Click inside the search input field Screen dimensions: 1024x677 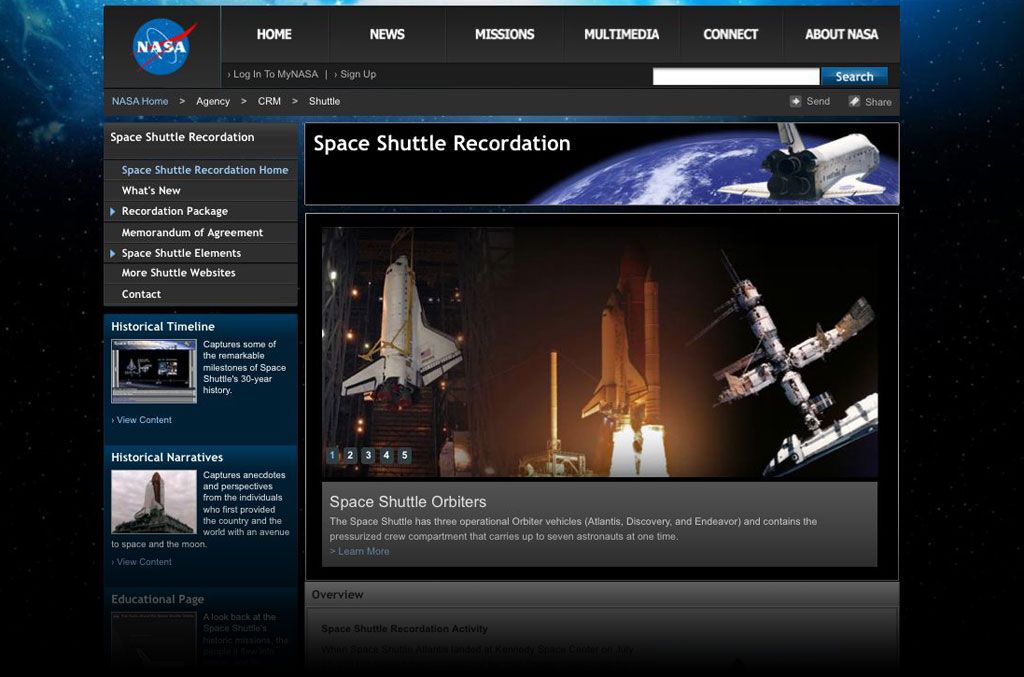(x=735, y=75)
